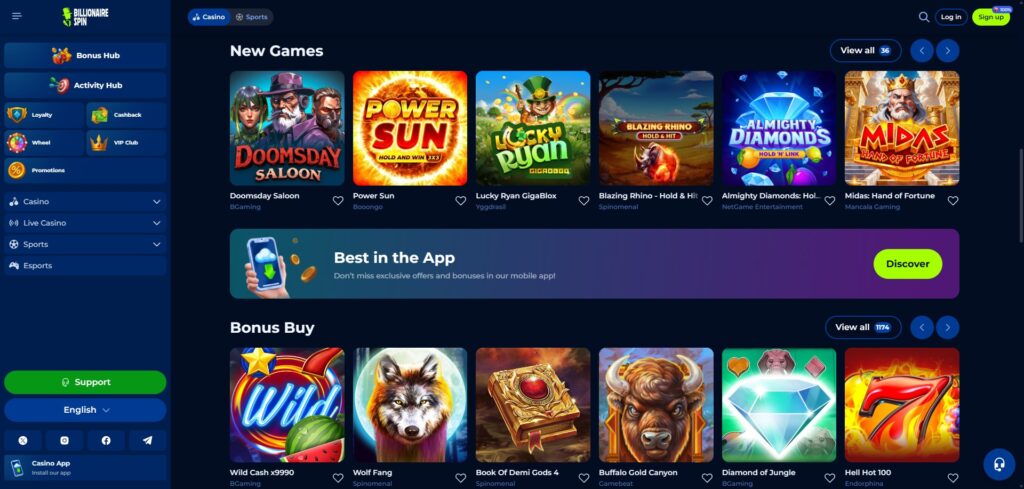Open the Facebook social icon
The height and width of the screenshot is (489, 1024).
coord(106,441)
